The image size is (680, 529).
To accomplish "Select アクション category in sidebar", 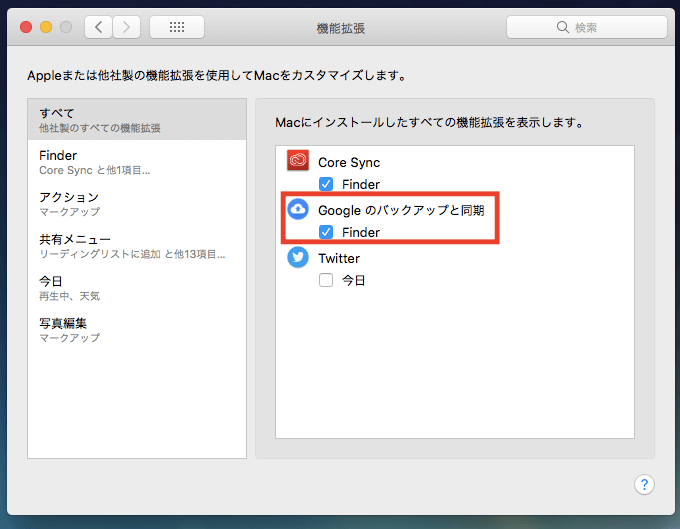I will [137, 204].
